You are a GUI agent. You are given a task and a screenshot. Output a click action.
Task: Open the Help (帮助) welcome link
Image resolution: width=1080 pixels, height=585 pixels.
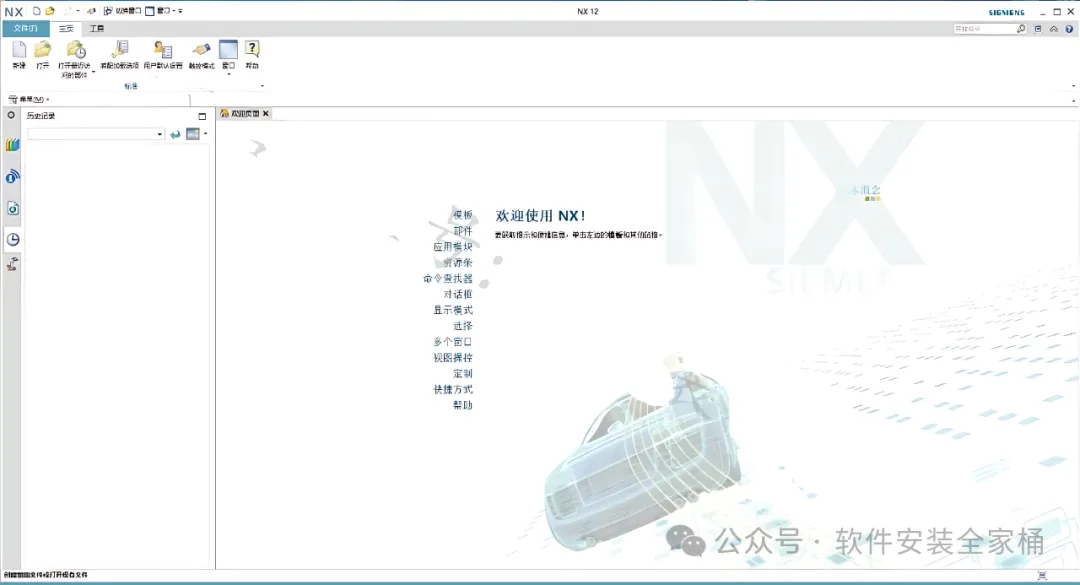463,405
